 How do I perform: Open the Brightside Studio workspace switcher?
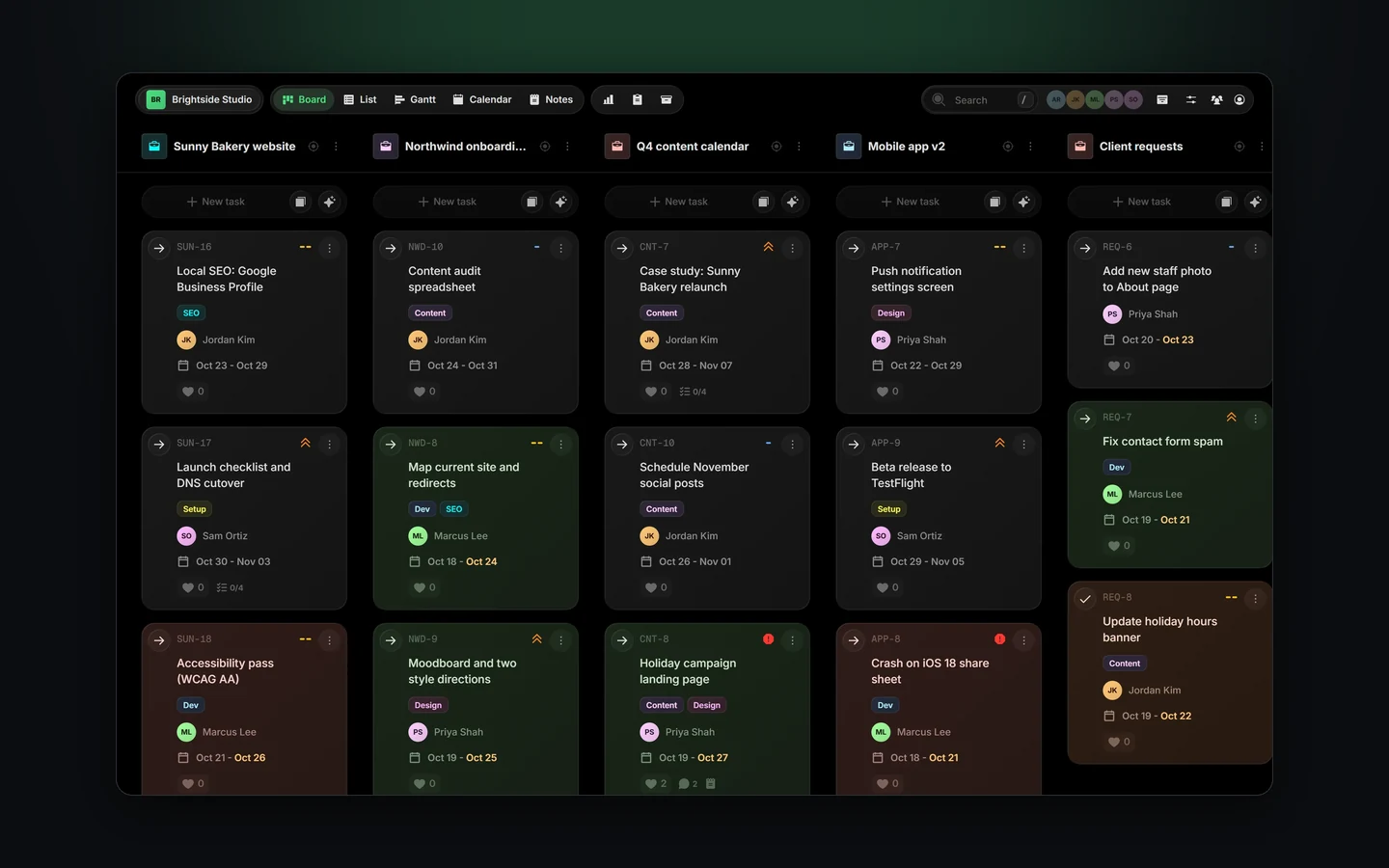tap(201, 99)
